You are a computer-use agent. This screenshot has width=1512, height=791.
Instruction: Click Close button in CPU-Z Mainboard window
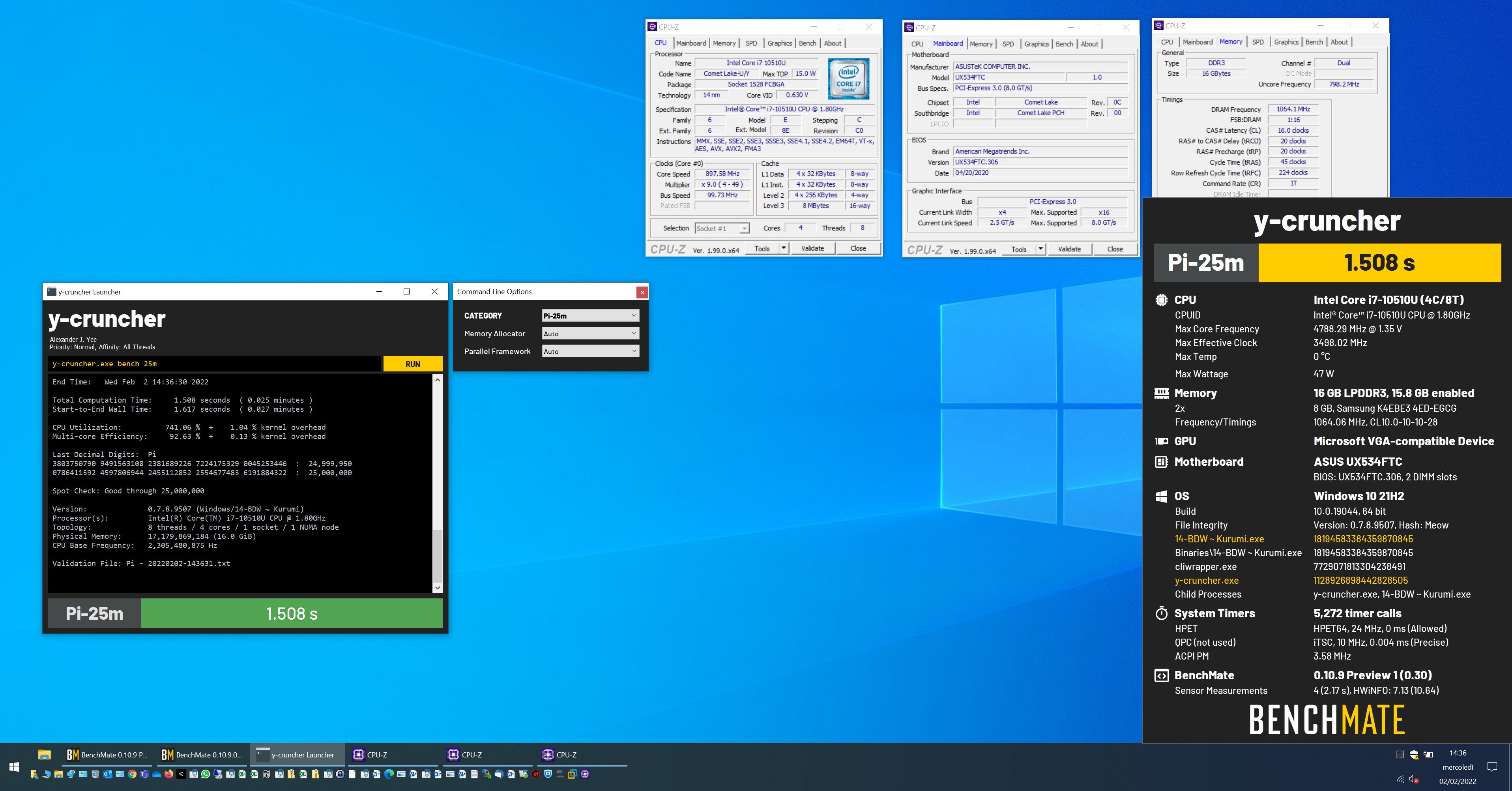[1115, 249]
